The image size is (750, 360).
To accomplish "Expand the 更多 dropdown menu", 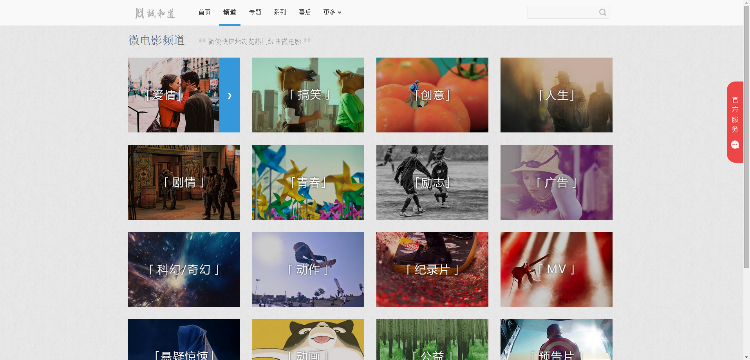I will (x=332, y=12).
